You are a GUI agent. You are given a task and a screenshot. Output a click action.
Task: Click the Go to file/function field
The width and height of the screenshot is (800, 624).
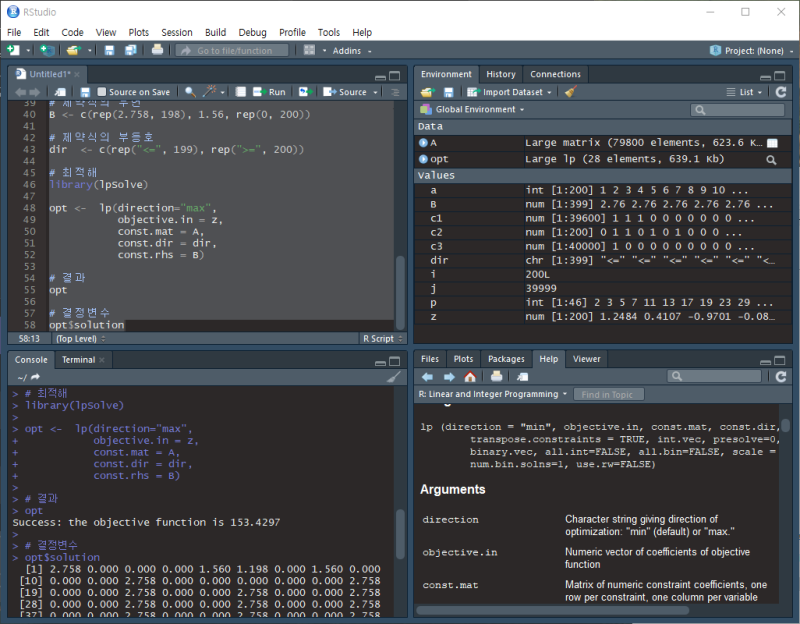pyautogui.click(x=233, y=50)
